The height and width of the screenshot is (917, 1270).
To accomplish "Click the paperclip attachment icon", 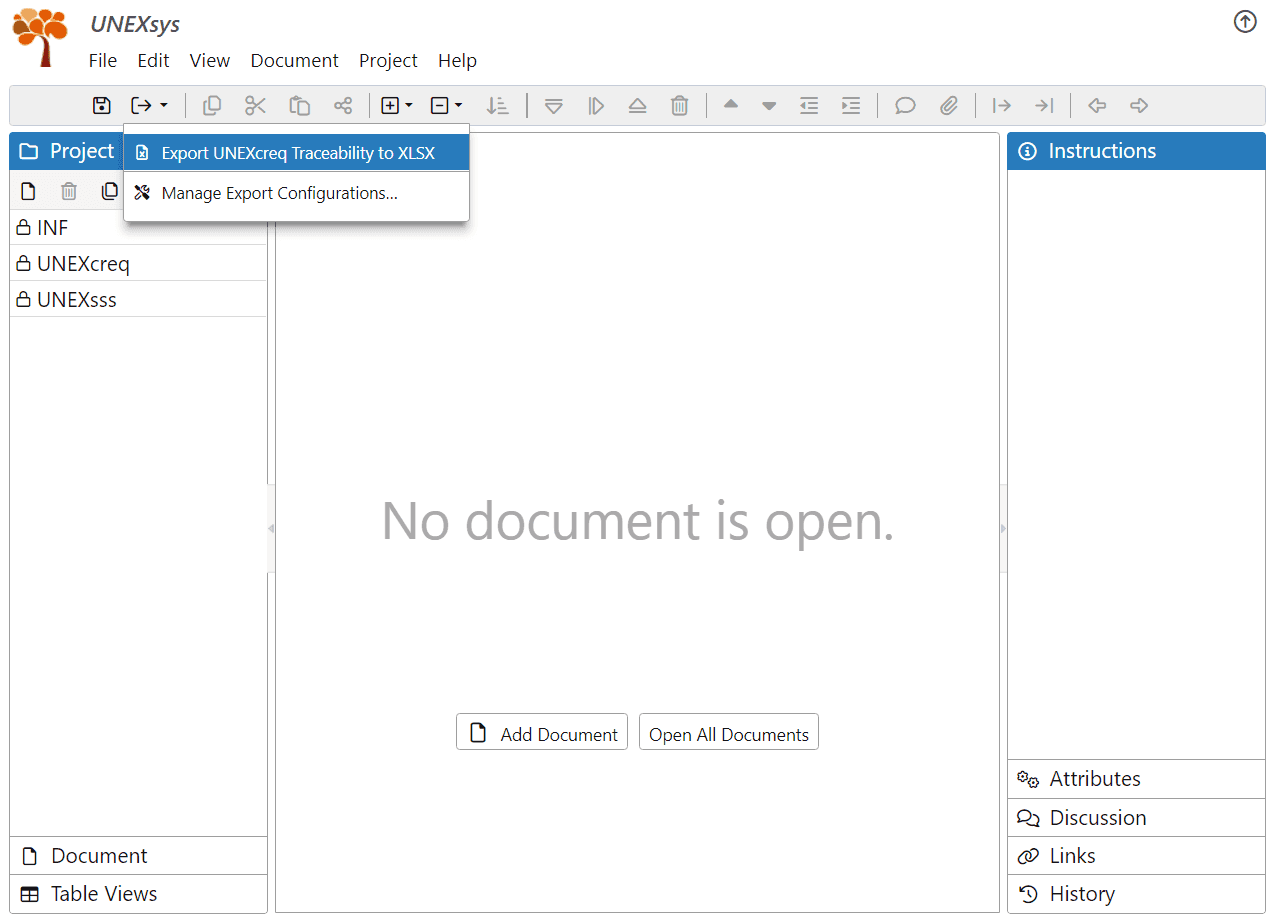I will pyautogui.click(x=949, y=105).
